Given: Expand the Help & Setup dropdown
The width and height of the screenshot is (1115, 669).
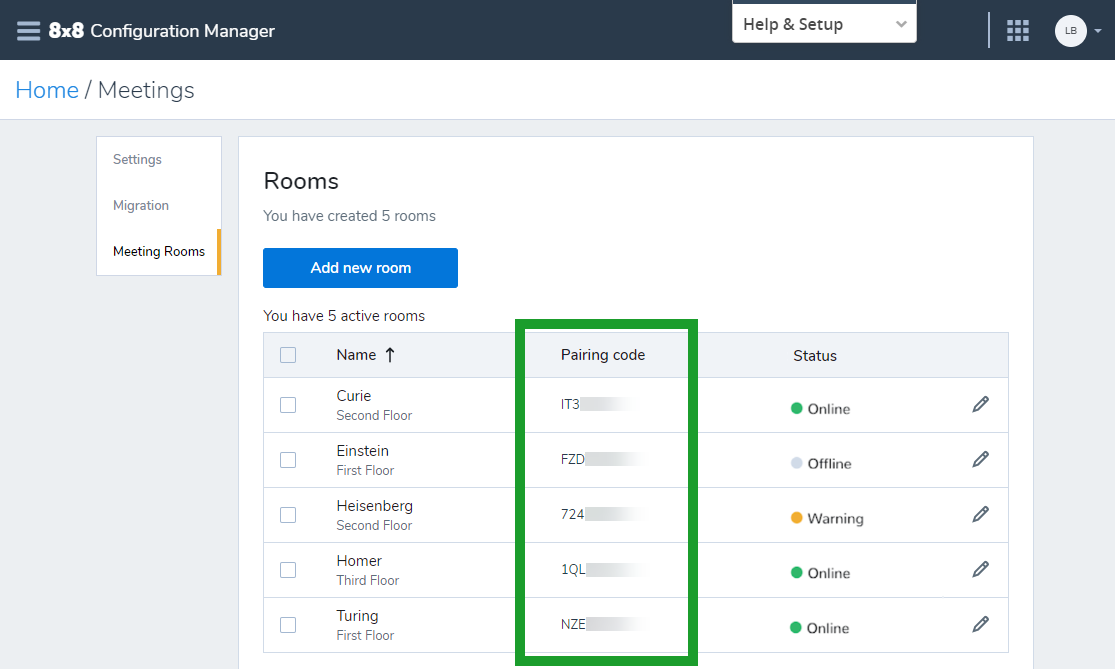Looking at the screenshot, I should coord(824,24).
